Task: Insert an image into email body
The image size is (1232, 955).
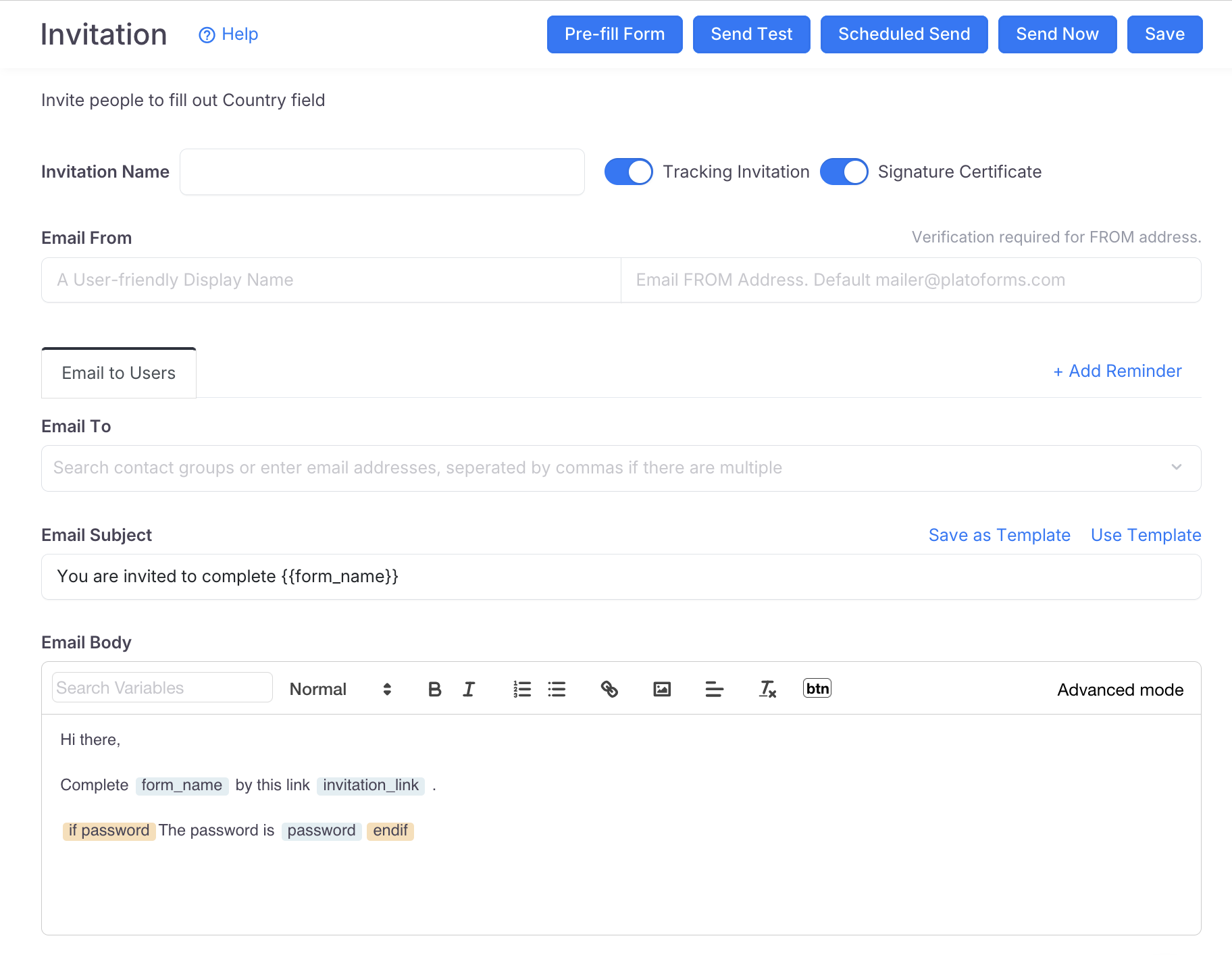Action: pos(662,689)
